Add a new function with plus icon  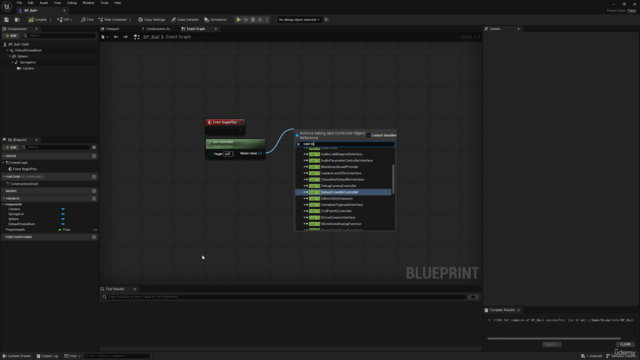coord(94,177)
